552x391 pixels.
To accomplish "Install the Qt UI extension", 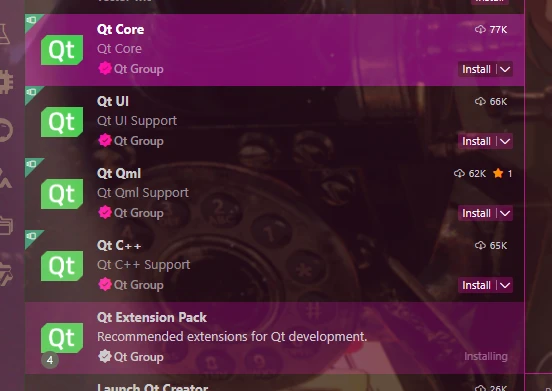I will pos(476,141).
